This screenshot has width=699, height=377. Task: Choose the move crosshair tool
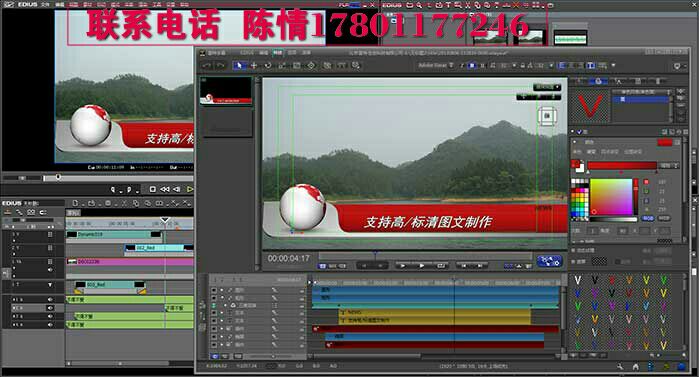pyautogui.click(x=254, y=66)
